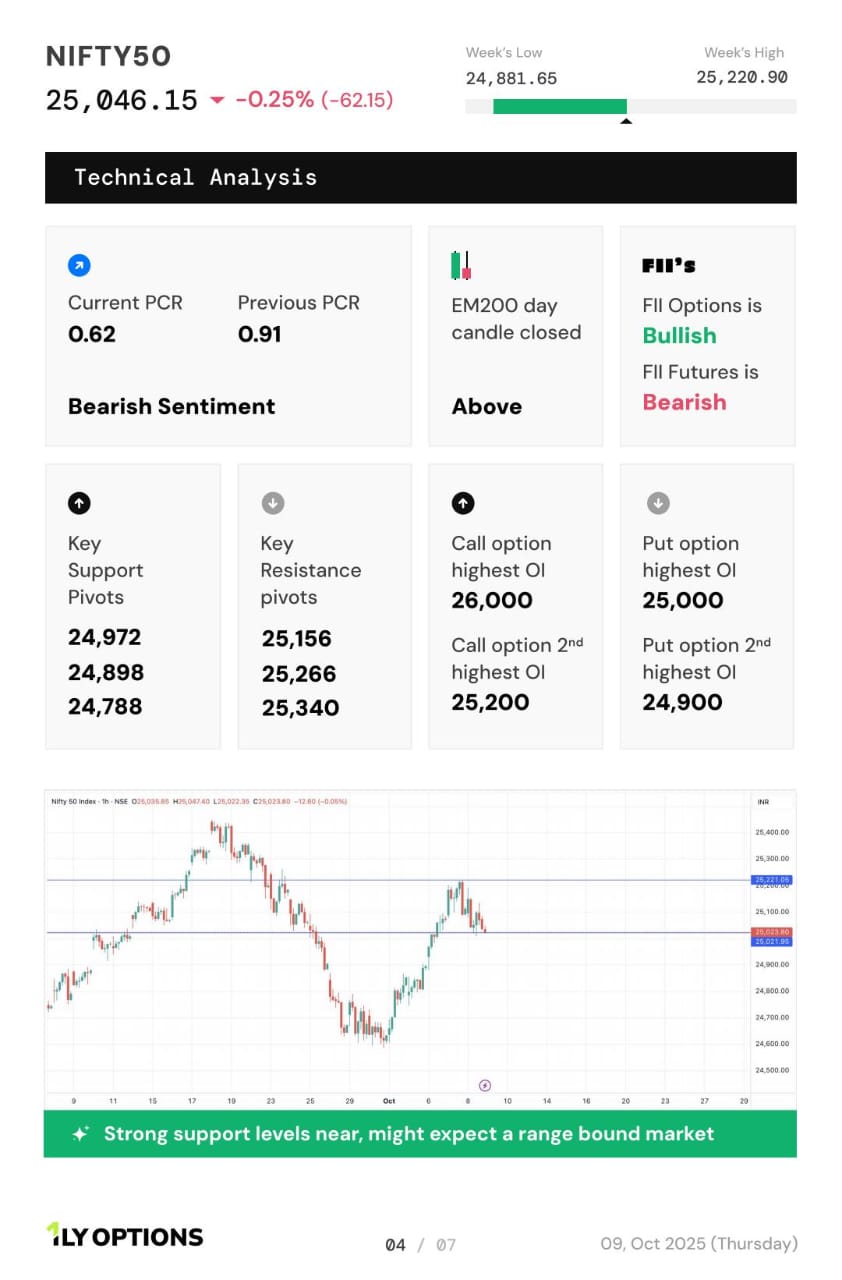Click the green week's range bar
The height and width of the screenshot is (1280, 842).
tap(560, 106)
